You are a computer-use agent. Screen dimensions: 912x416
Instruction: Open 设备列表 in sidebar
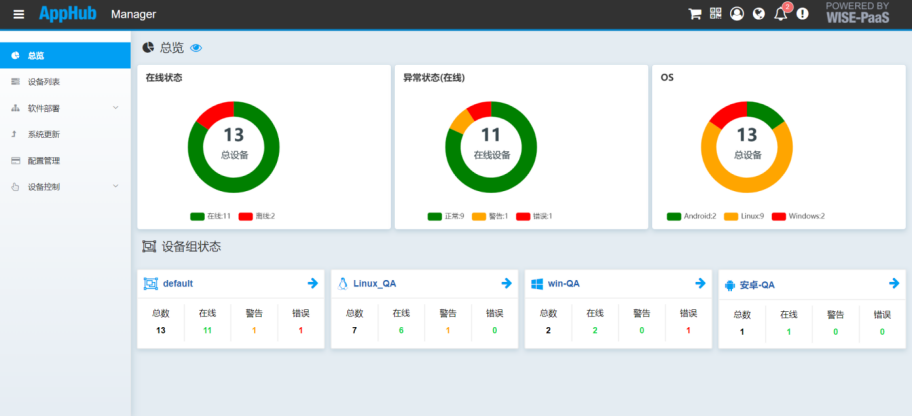click(x=65, y=82)
